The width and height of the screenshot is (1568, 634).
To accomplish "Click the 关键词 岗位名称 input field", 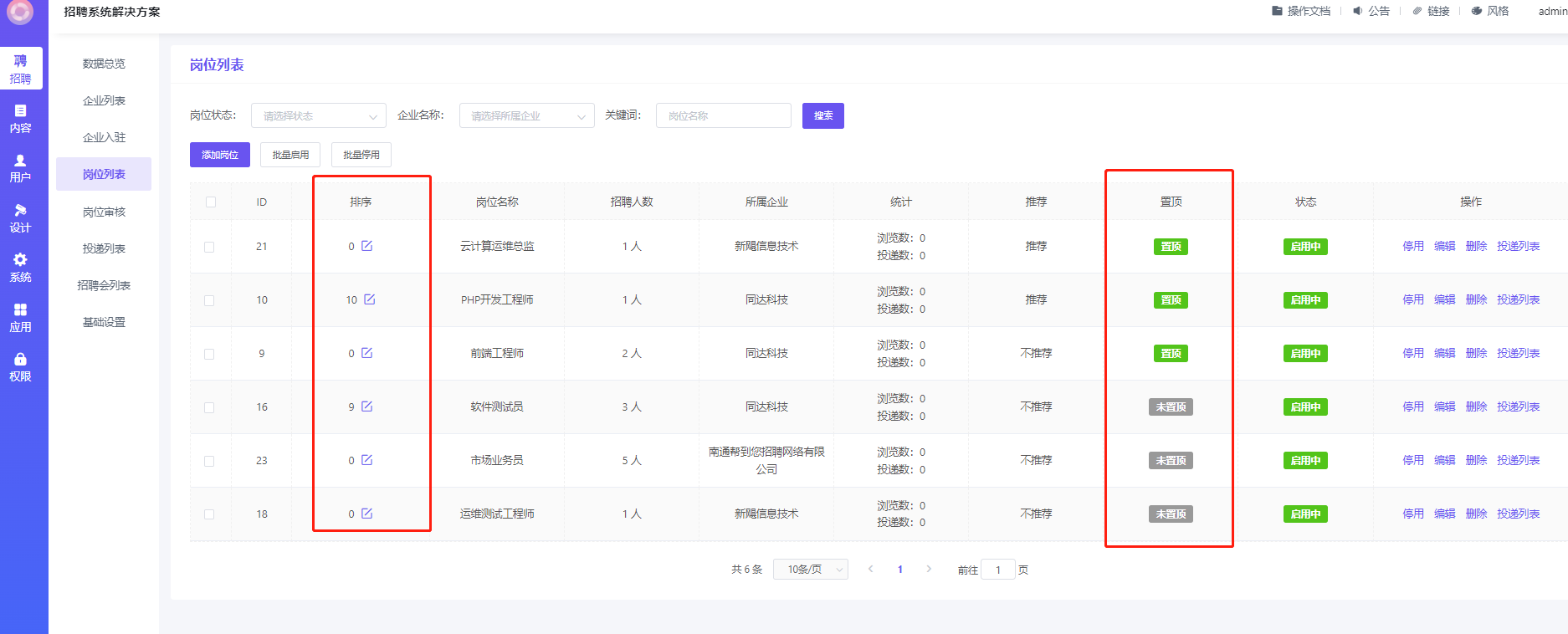I will pos(723,115).
